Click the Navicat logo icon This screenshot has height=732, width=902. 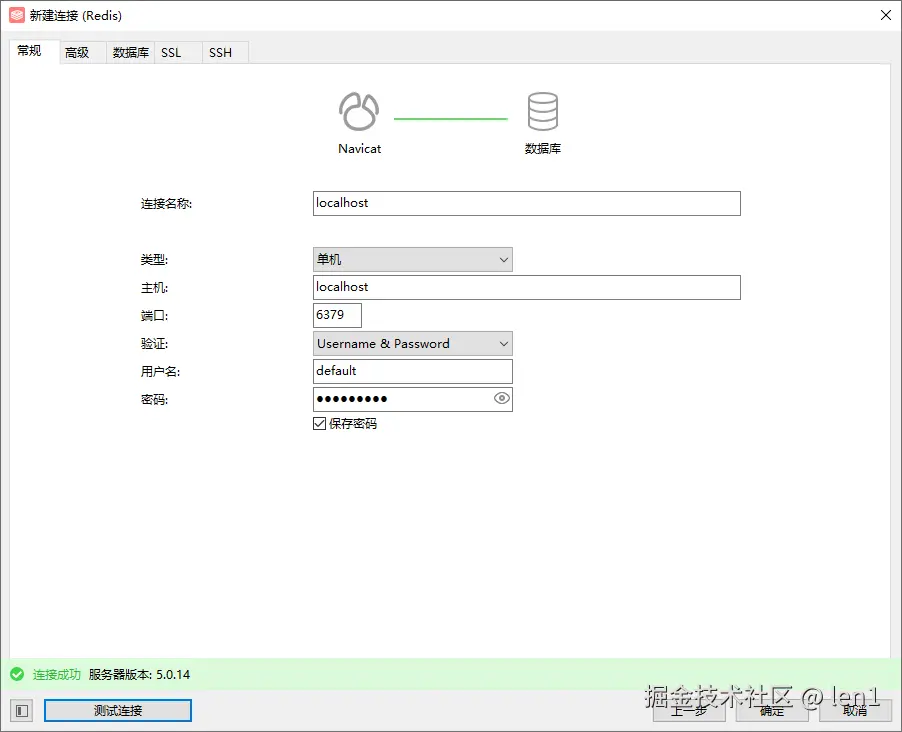click(359, 112)
